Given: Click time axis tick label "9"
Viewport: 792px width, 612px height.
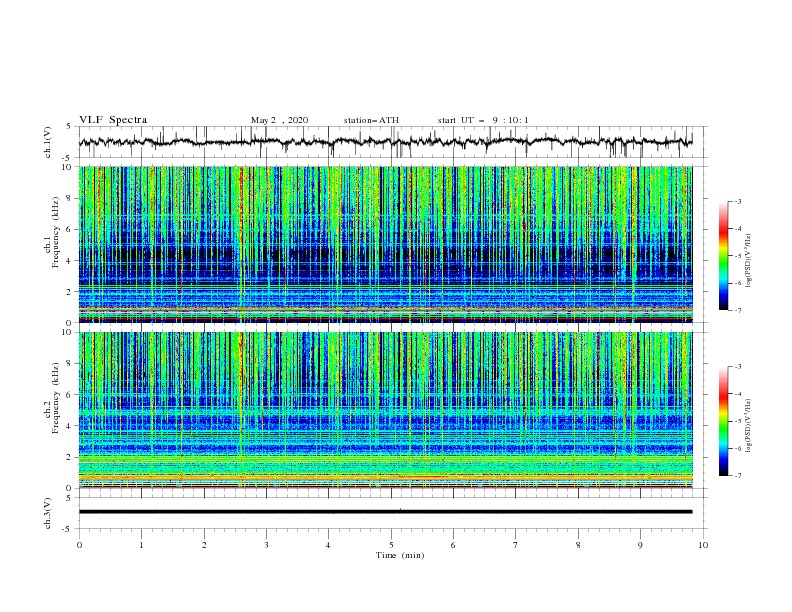Looking at the screenshot, I should [640, 545].
